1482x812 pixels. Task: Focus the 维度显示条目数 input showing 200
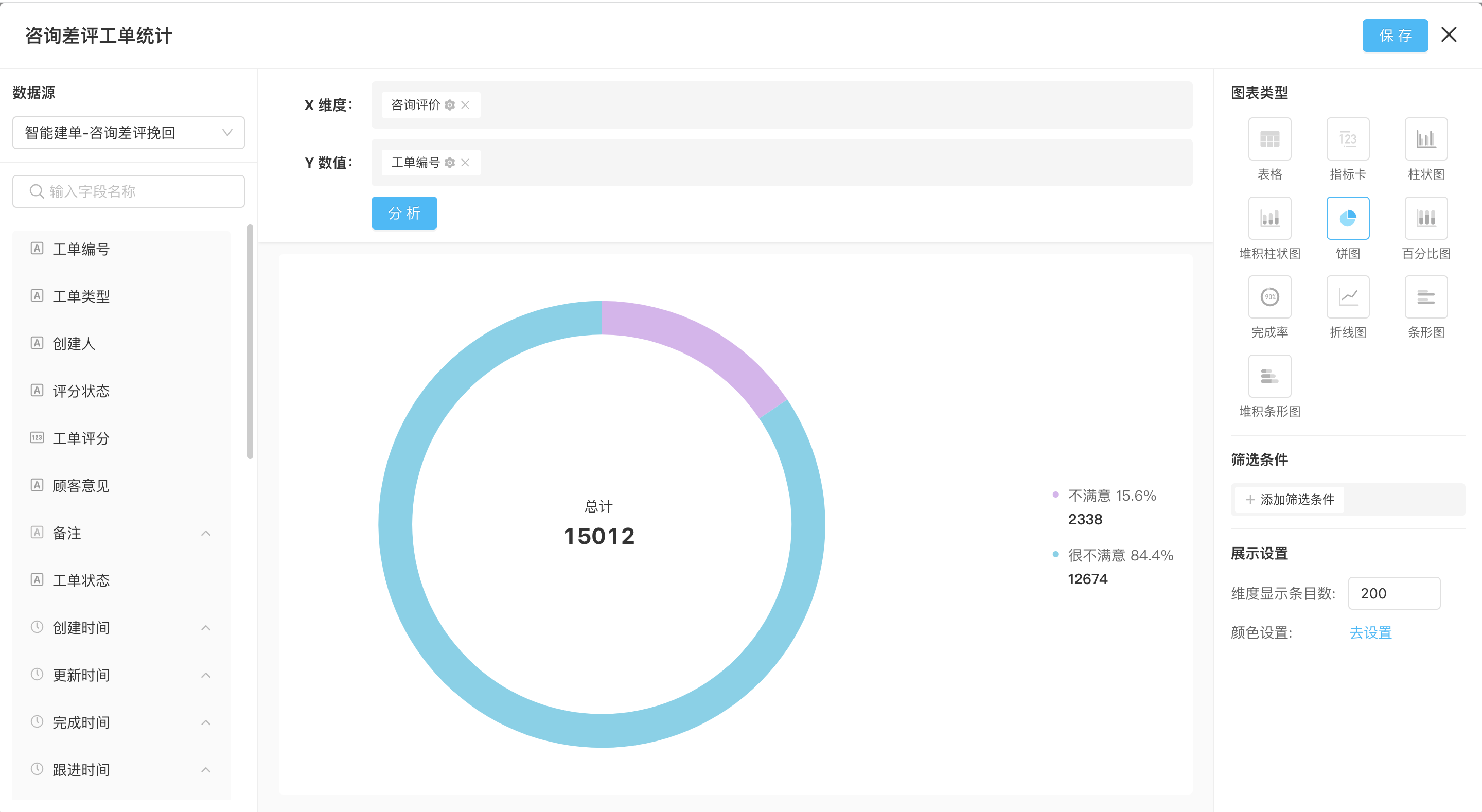(x=1394, y=593)
